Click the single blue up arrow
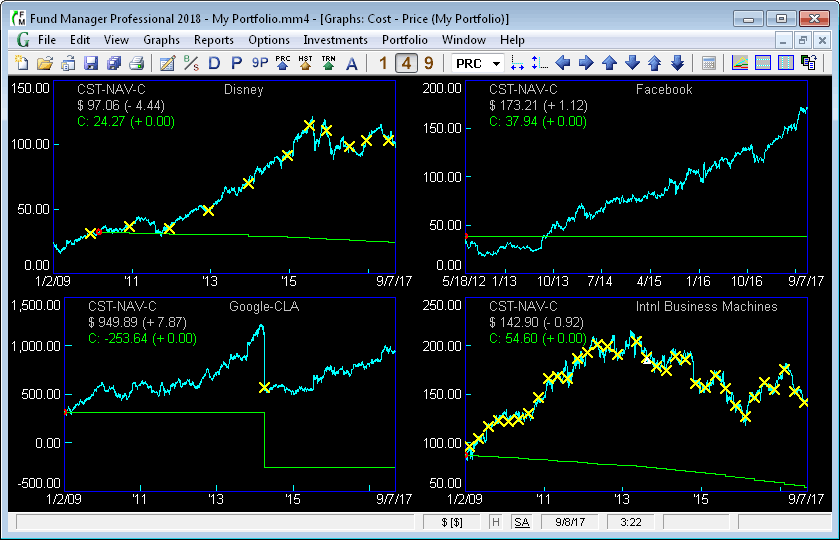 point(609,63)
